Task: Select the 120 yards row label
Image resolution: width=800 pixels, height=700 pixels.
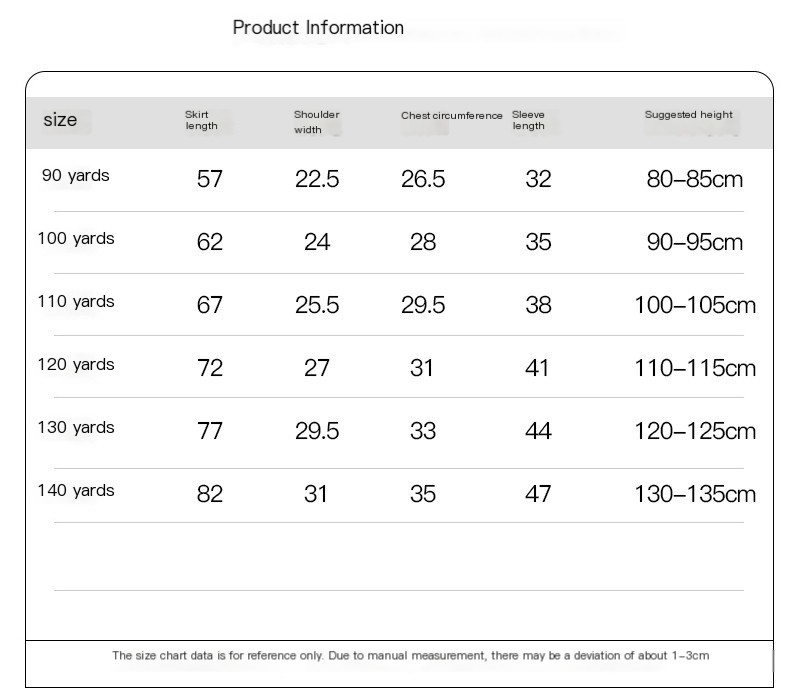Action: coord(76,364)
